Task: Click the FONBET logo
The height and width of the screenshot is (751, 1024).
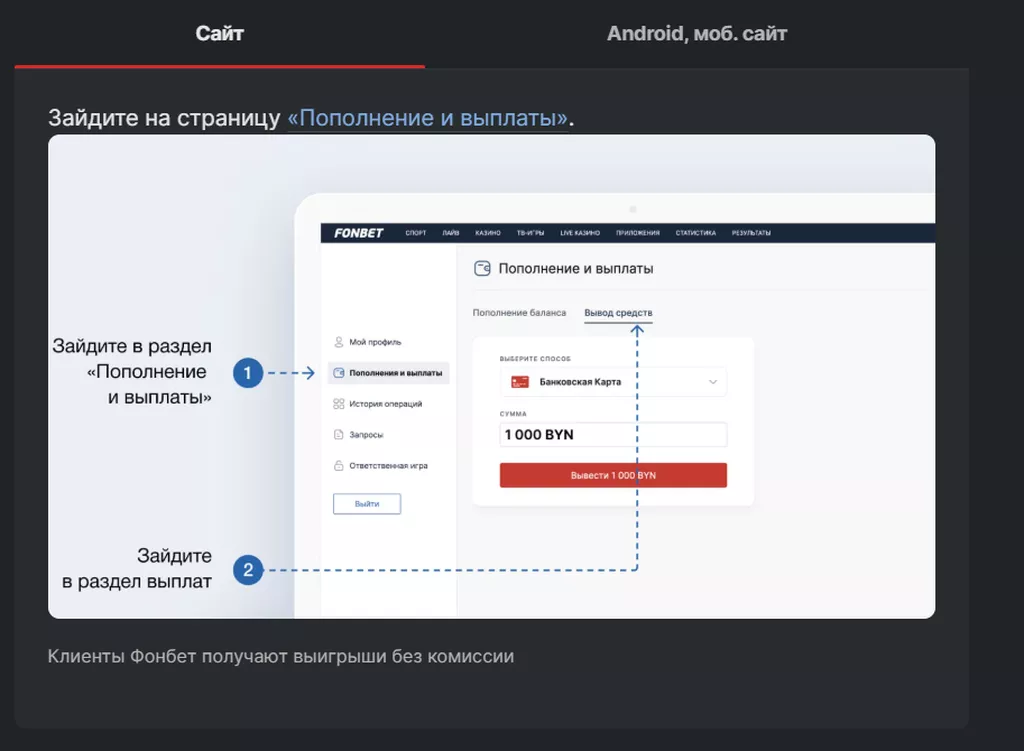Action: tap(358, 233)
